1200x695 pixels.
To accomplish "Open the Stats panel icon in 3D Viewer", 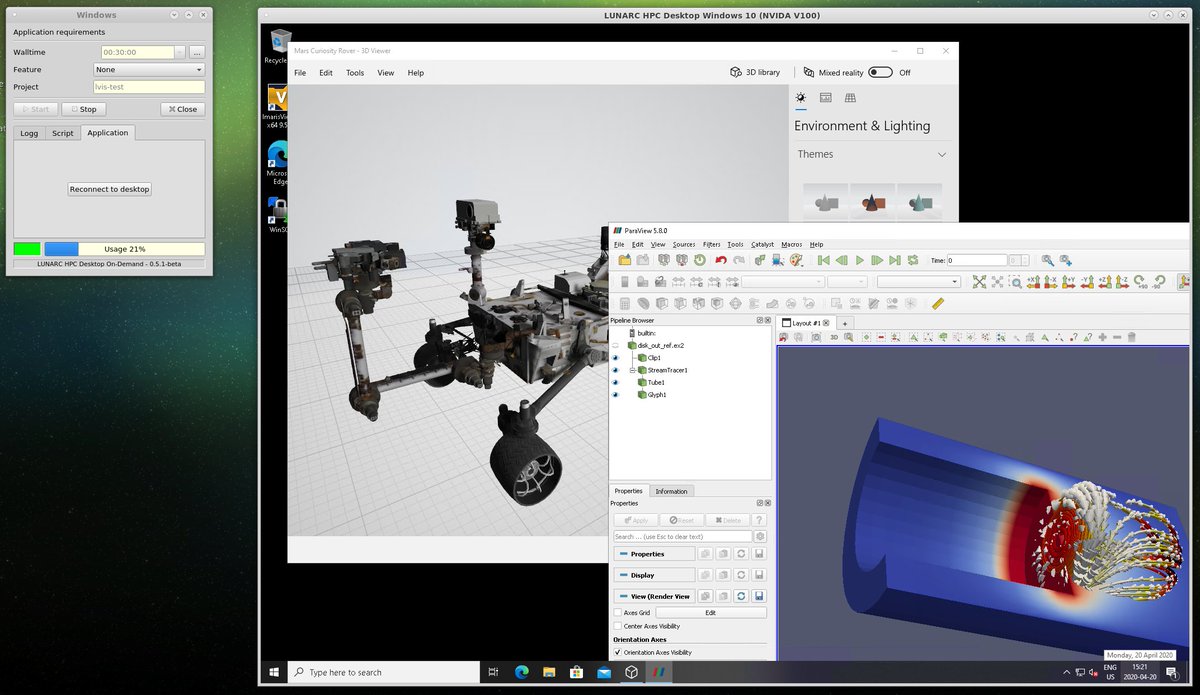I will pos(825,97).
